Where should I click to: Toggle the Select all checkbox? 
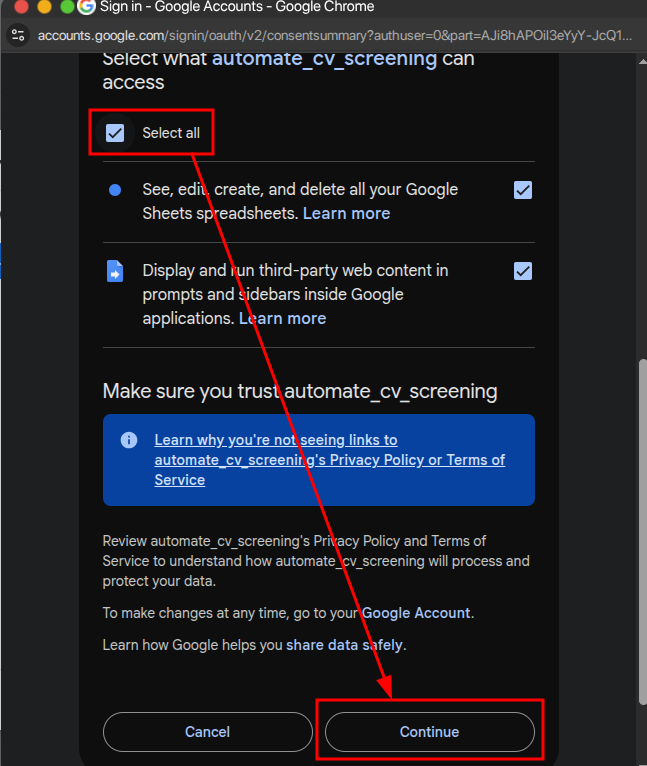pyautogui.click(x=115, y=133)
